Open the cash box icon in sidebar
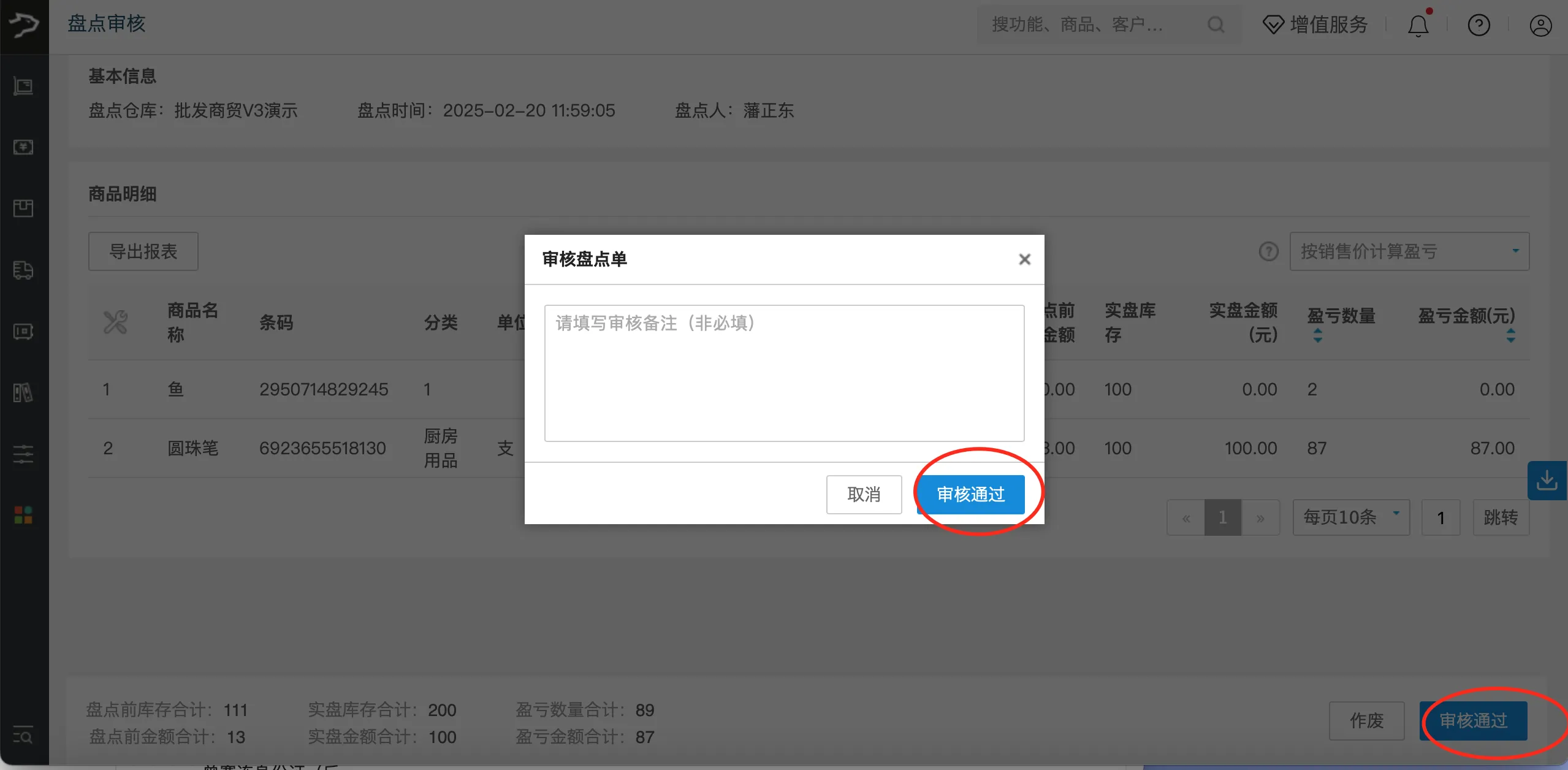The width and height of the screenshot is (1568, 770). [x=23, y=332]
